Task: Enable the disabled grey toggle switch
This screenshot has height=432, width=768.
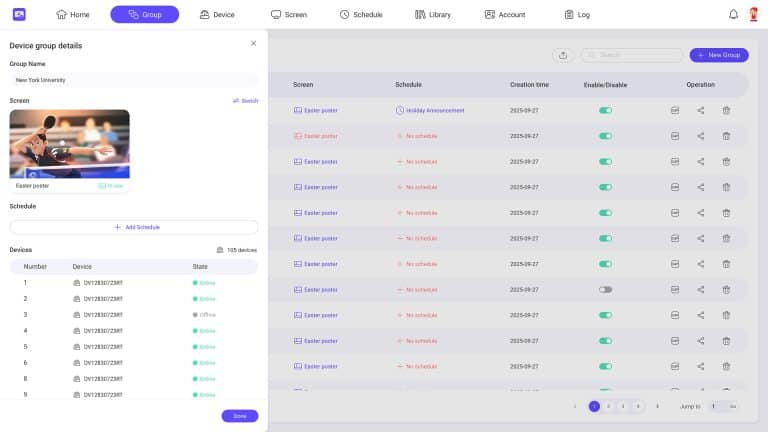Action: click(x=605, y=290)
